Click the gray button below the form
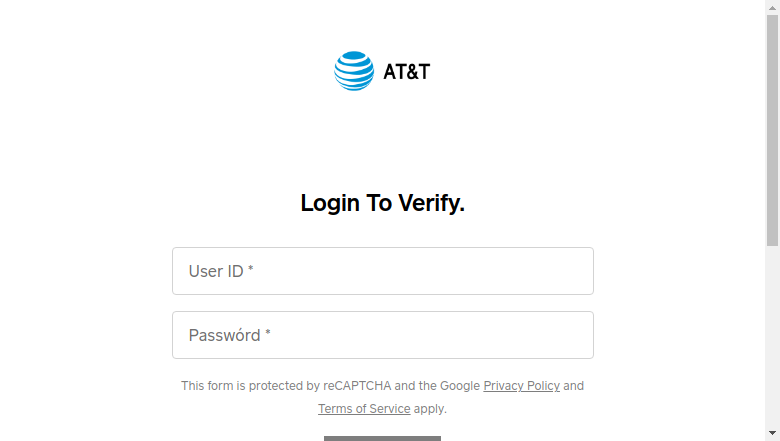780x441 pixels. pyautogui.click(x=382, y=439)
